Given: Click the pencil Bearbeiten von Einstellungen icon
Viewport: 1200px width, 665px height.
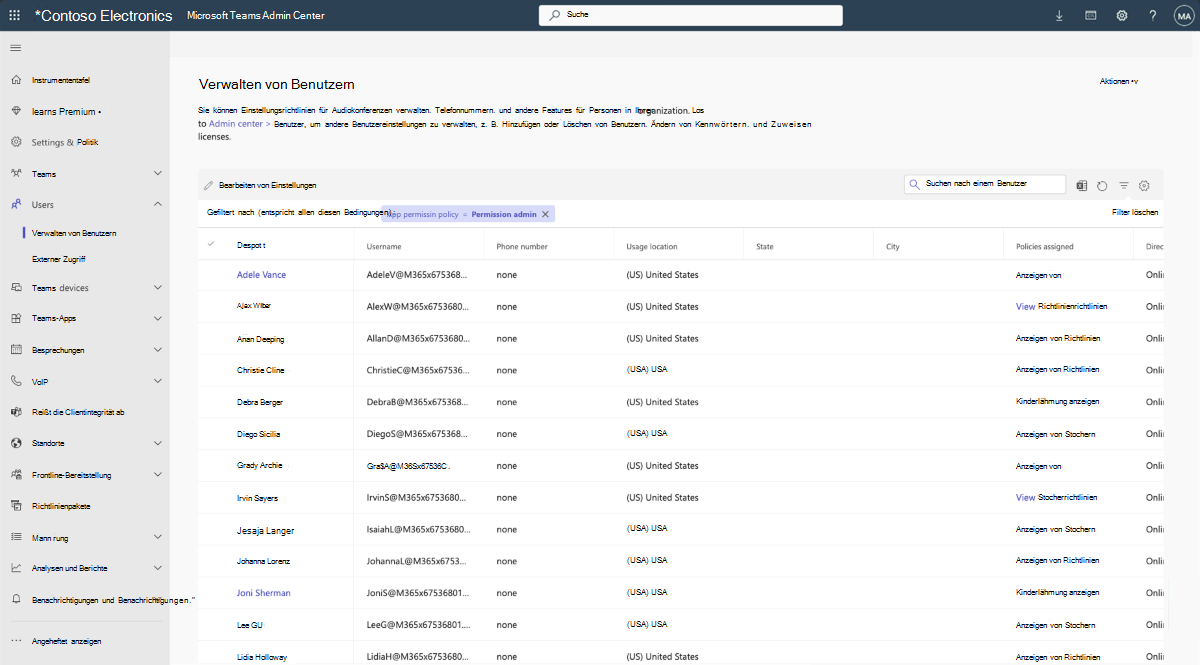Looking at the screenshot, I should click(x=209, y=185).
